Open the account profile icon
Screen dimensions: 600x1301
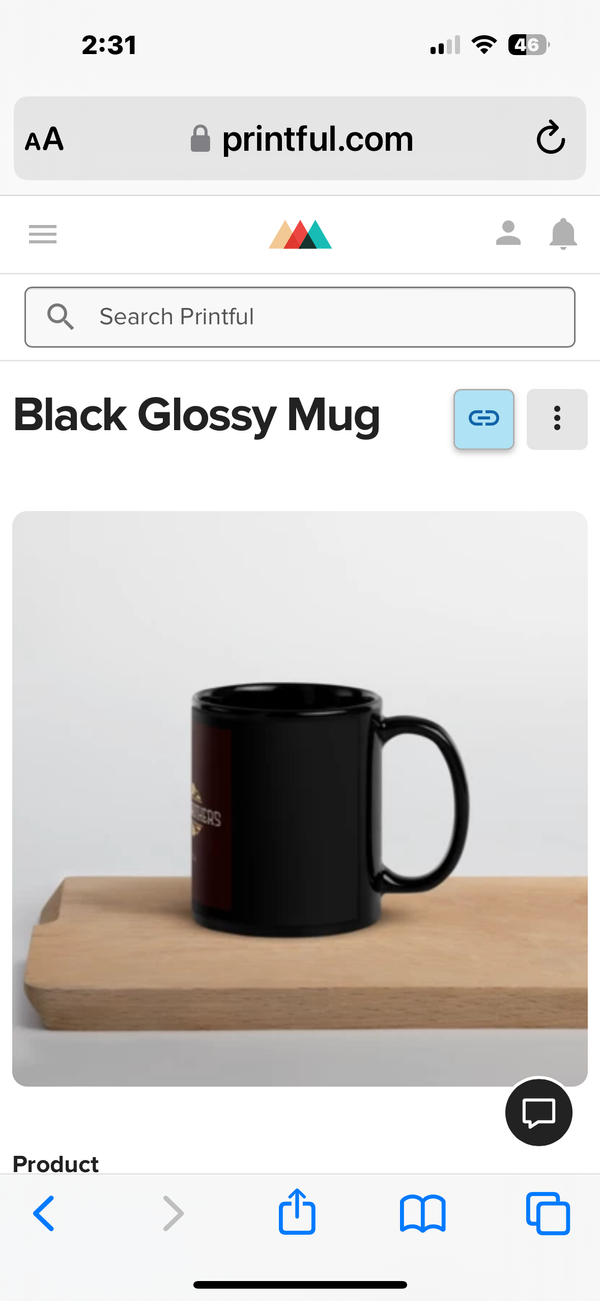pyautogui.click(x=509, y=234)
